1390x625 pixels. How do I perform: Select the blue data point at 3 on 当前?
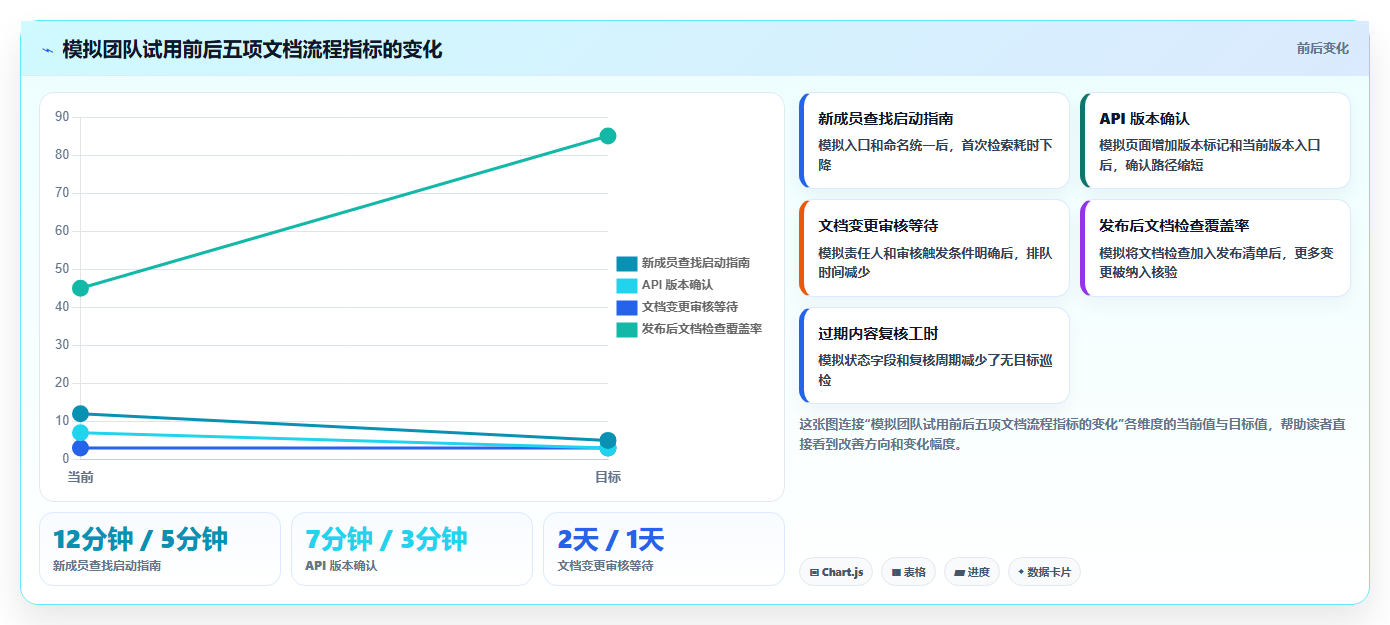pyautogui.click(x=80, y=448)
